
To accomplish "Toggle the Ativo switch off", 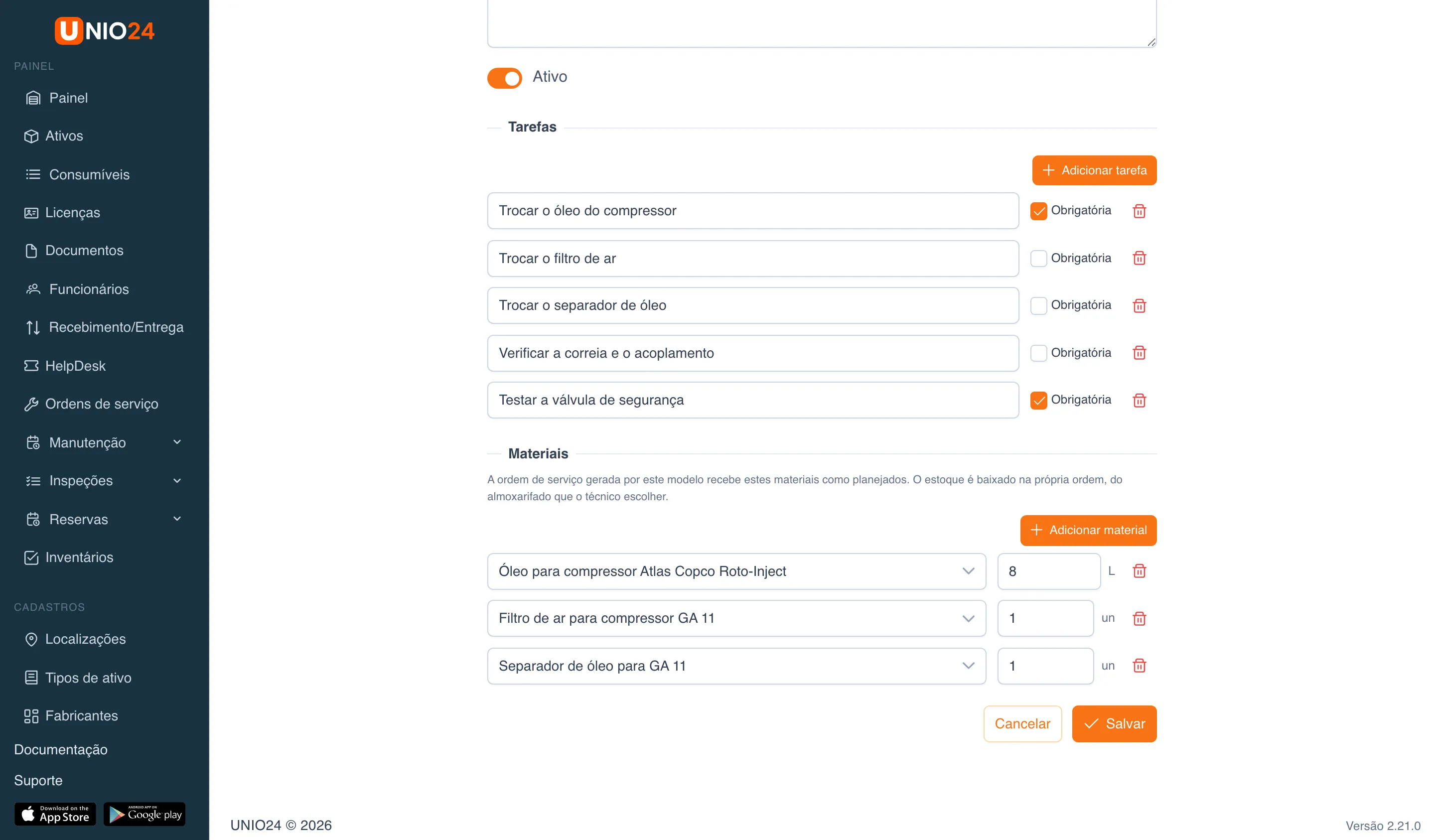I will click(504, 77).
